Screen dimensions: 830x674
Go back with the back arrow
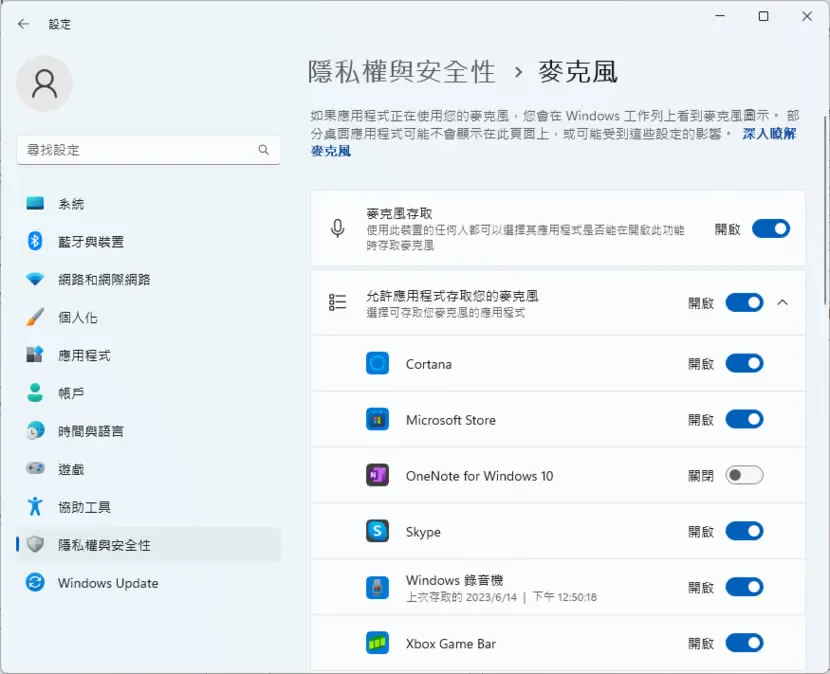[23, 24]
